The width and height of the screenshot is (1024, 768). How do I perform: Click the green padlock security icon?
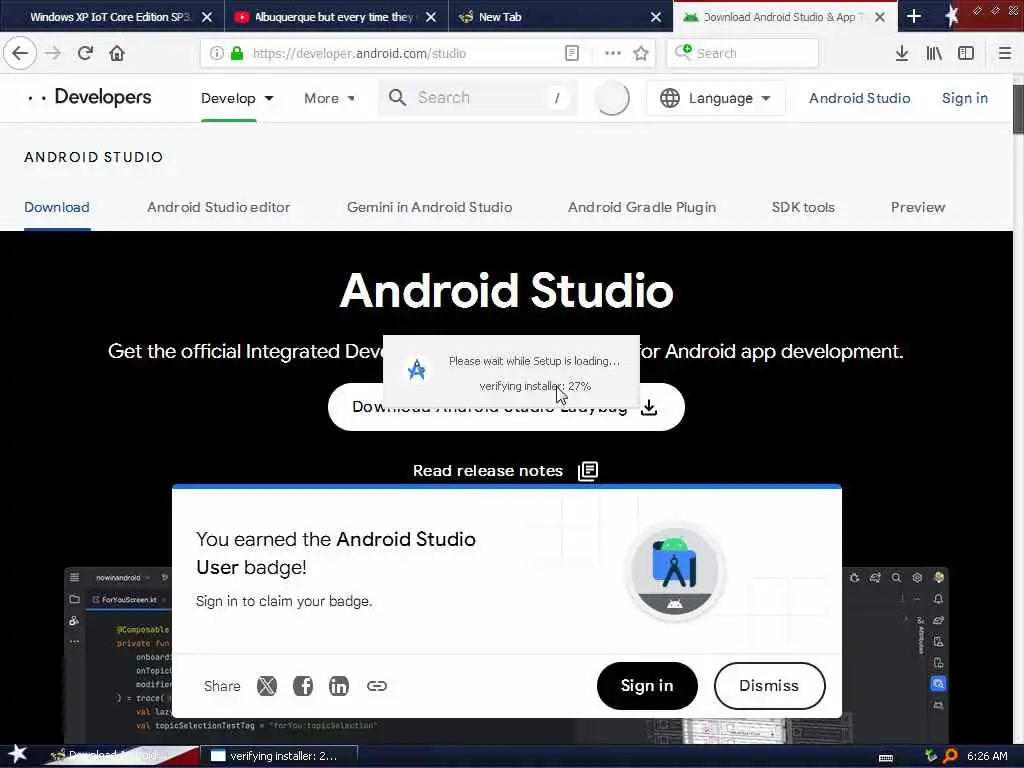coord(237,53)
